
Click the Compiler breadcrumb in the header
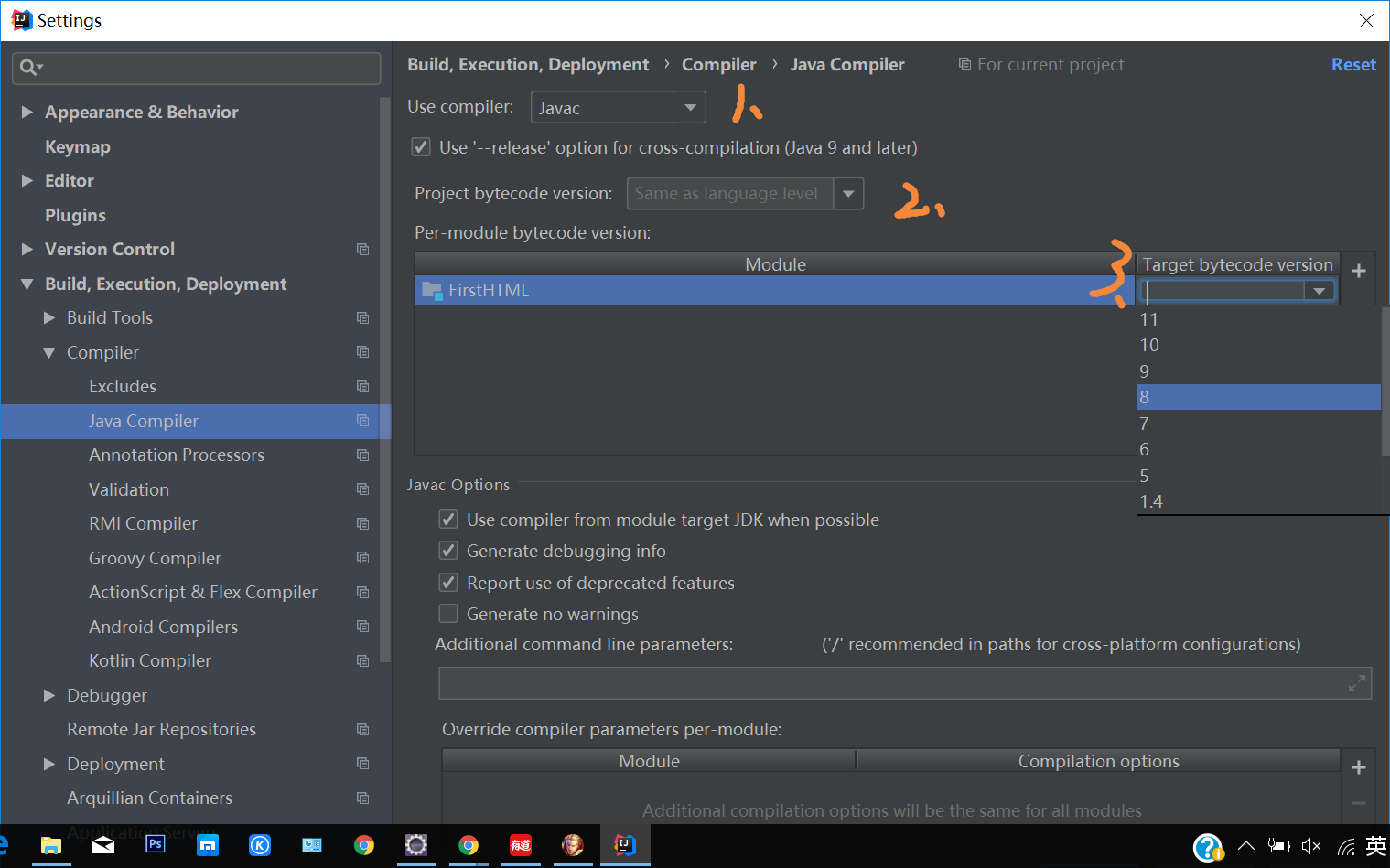point(718,64)
